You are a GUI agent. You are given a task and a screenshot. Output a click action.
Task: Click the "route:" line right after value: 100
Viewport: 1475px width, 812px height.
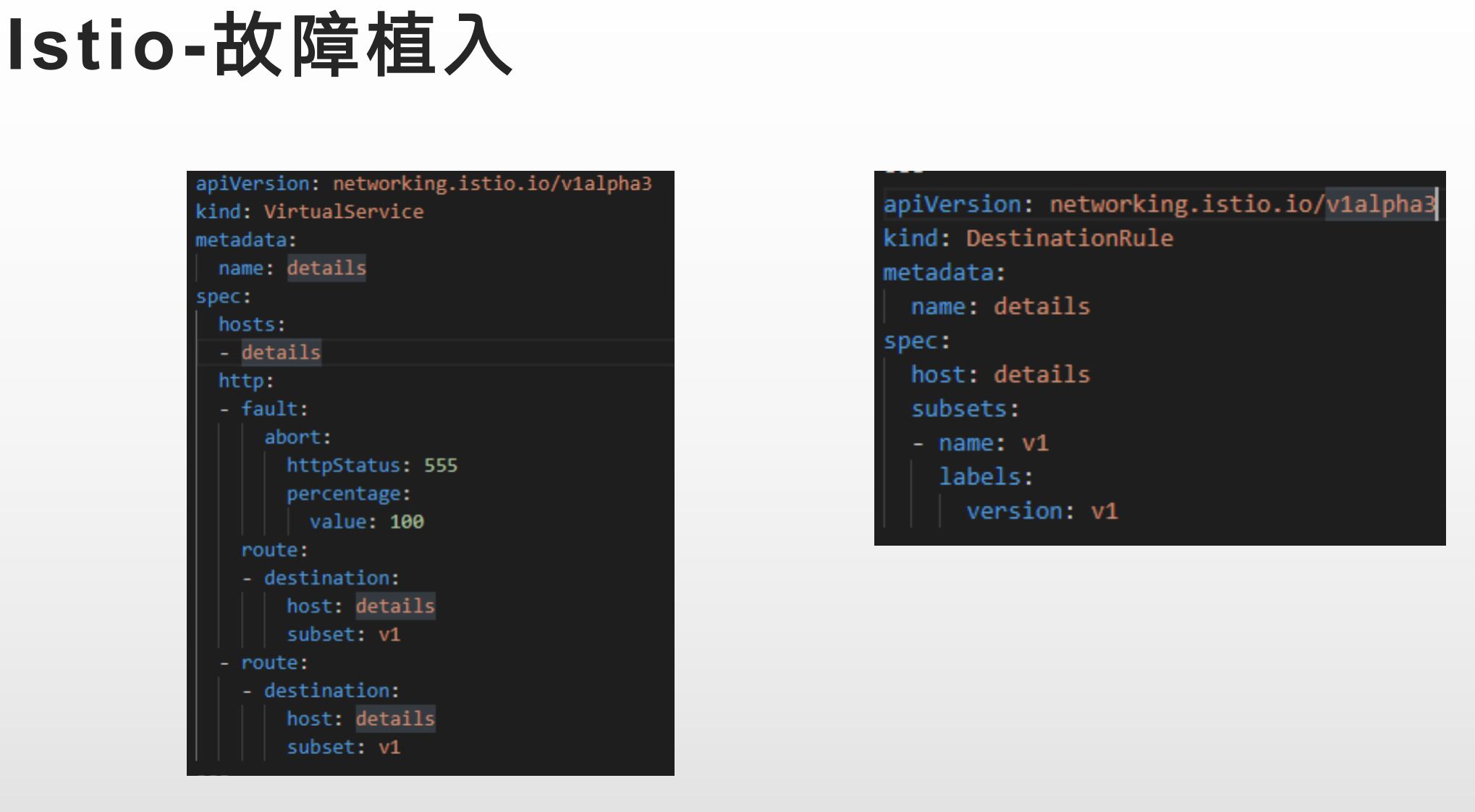click(x=274, y=551)
